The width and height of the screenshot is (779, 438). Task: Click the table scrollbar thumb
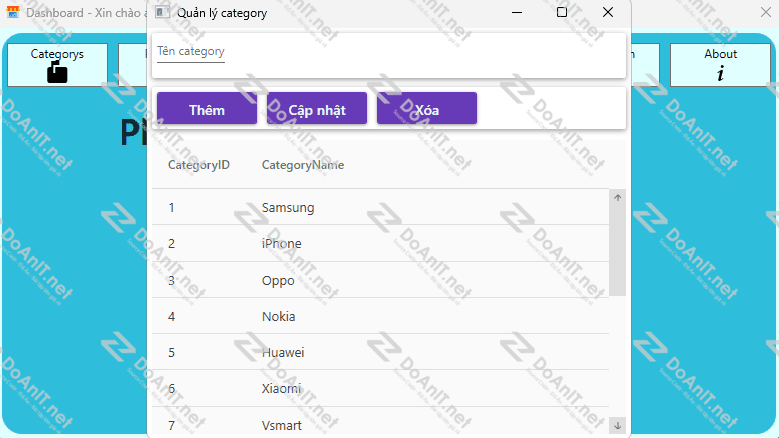pyautogui.click(x=618, y=251)
